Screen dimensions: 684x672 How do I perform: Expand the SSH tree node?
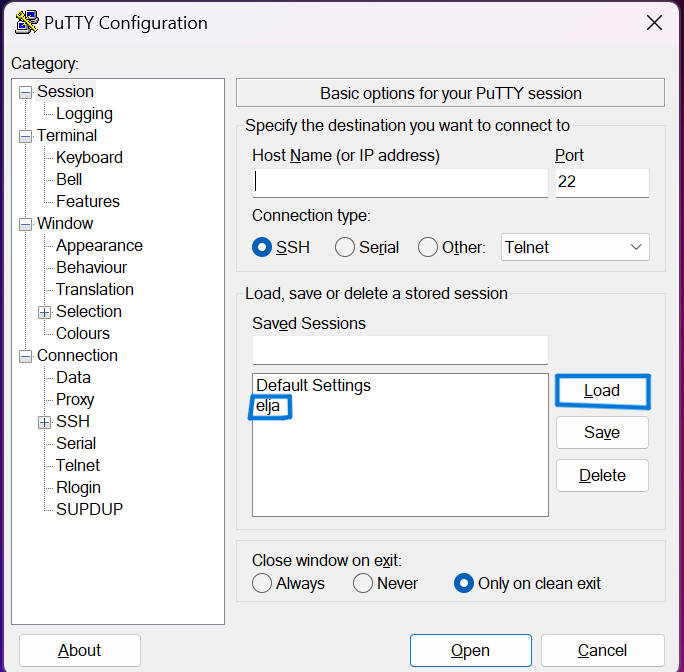coord(44,422)
